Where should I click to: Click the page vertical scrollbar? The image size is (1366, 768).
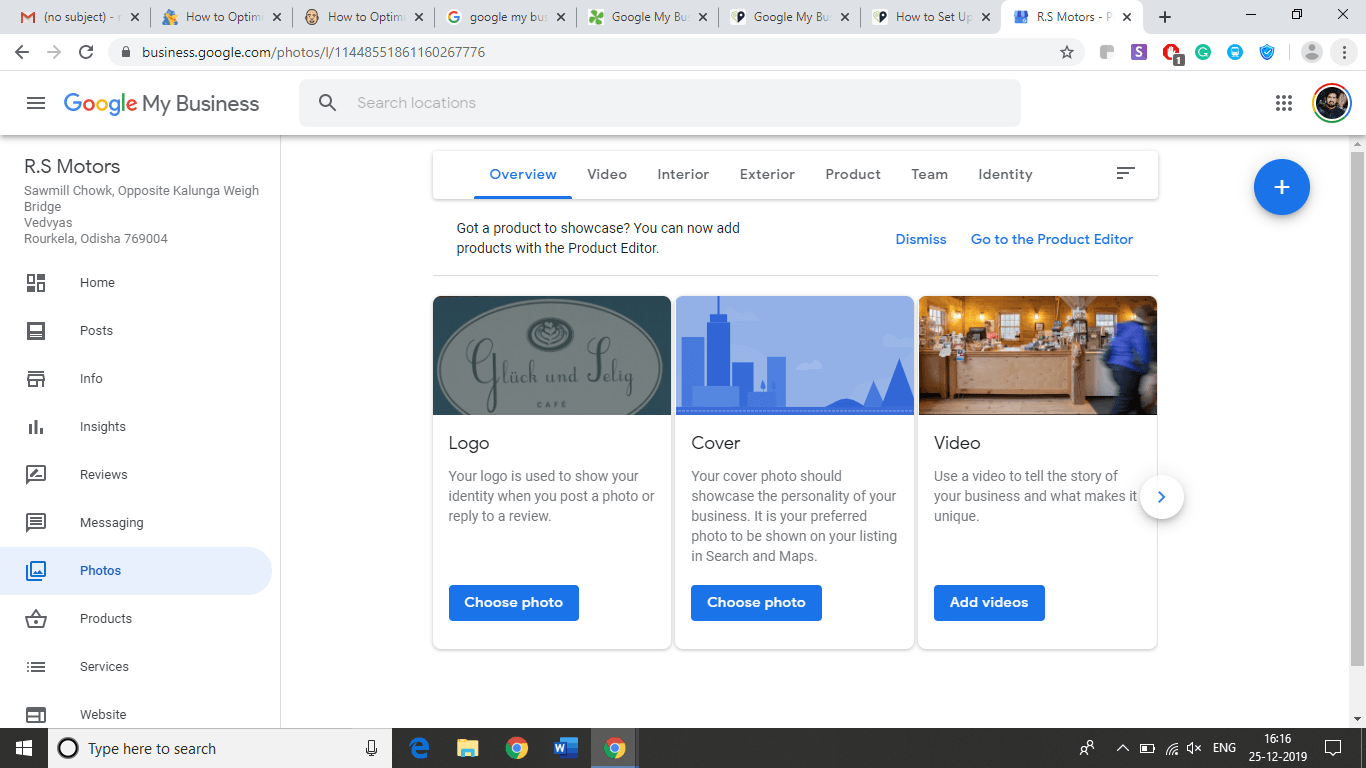pos(1357,408)
